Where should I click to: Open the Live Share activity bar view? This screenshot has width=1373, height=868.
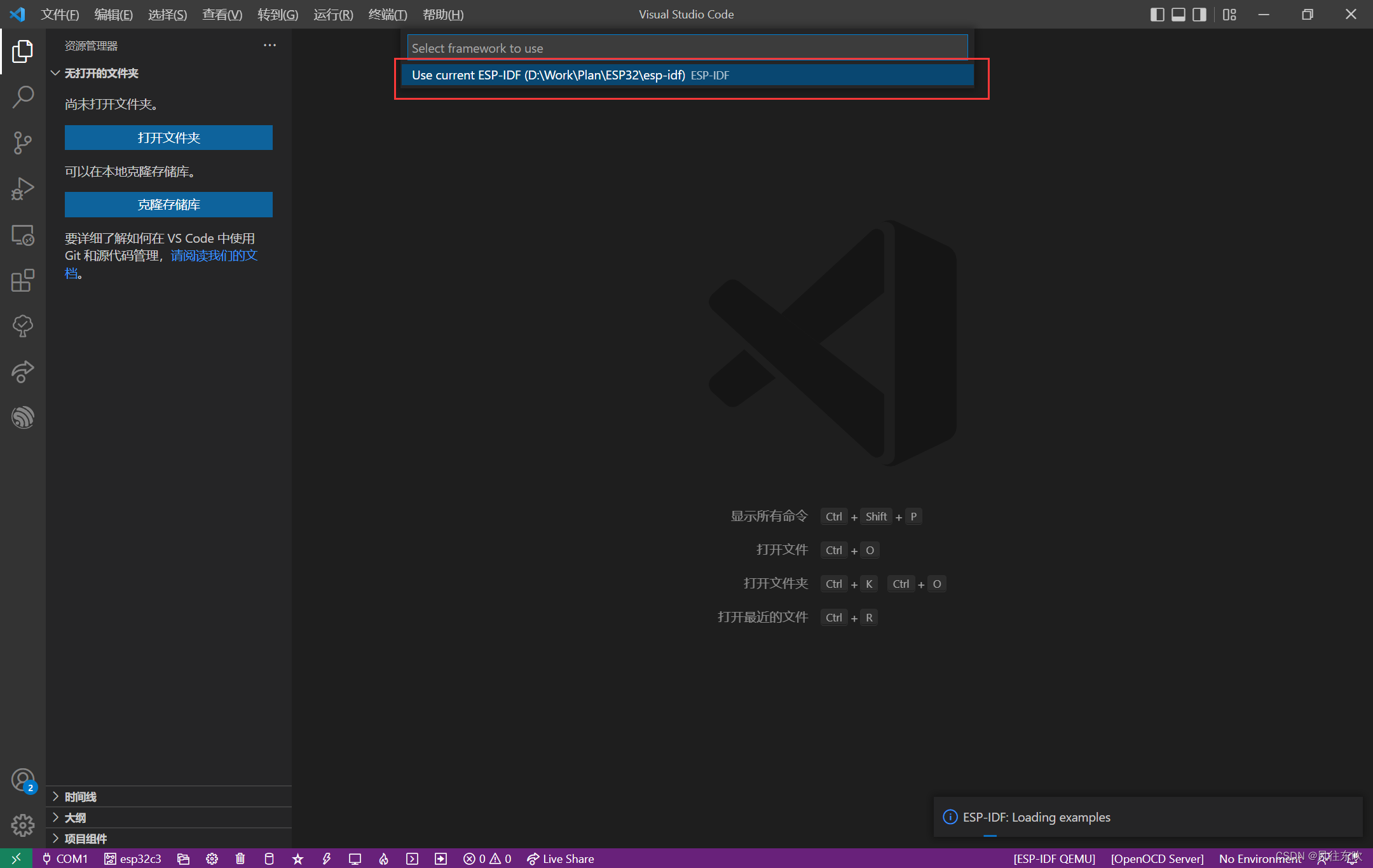[23, 372]
